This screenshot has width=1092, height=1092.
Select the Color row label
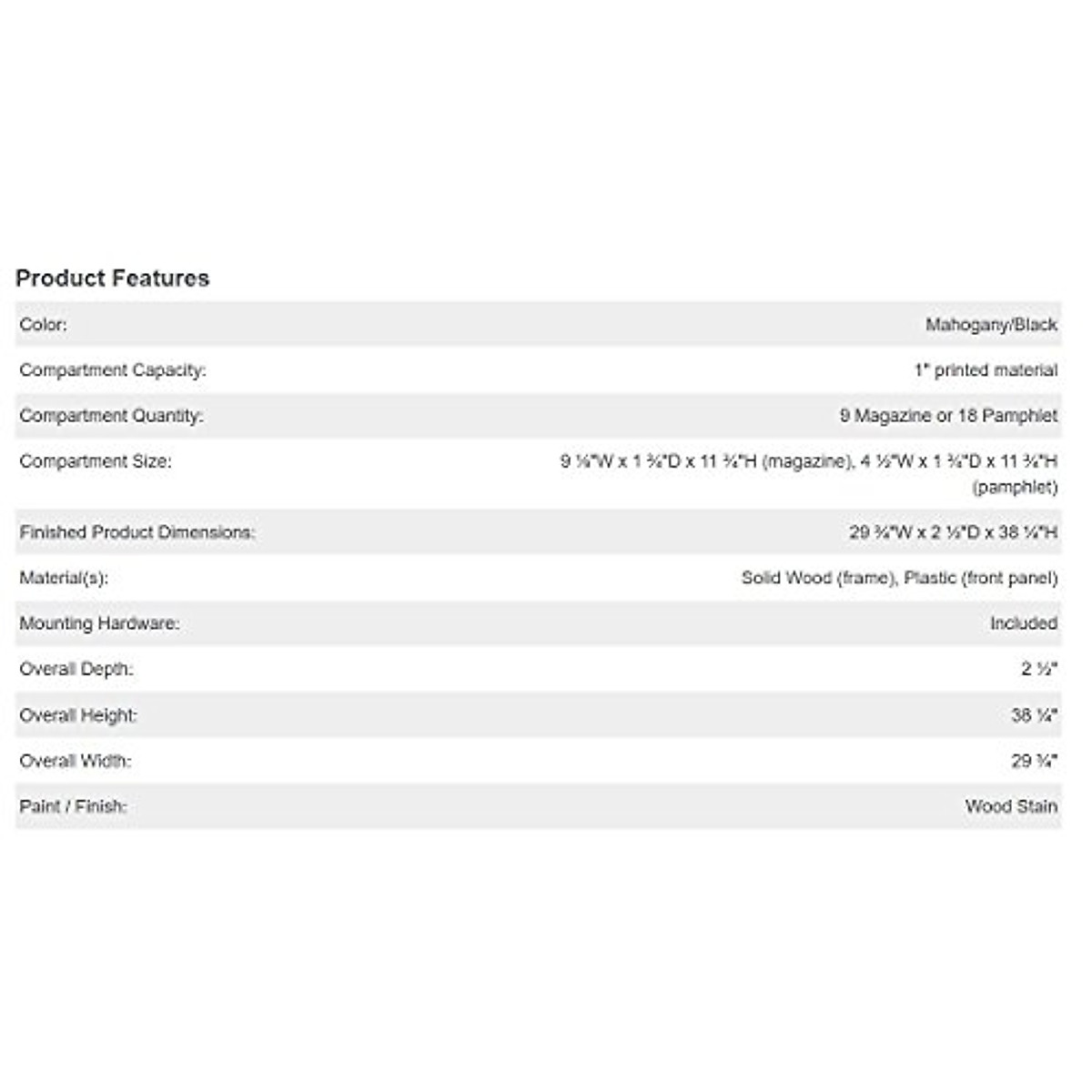pos(44,325)
